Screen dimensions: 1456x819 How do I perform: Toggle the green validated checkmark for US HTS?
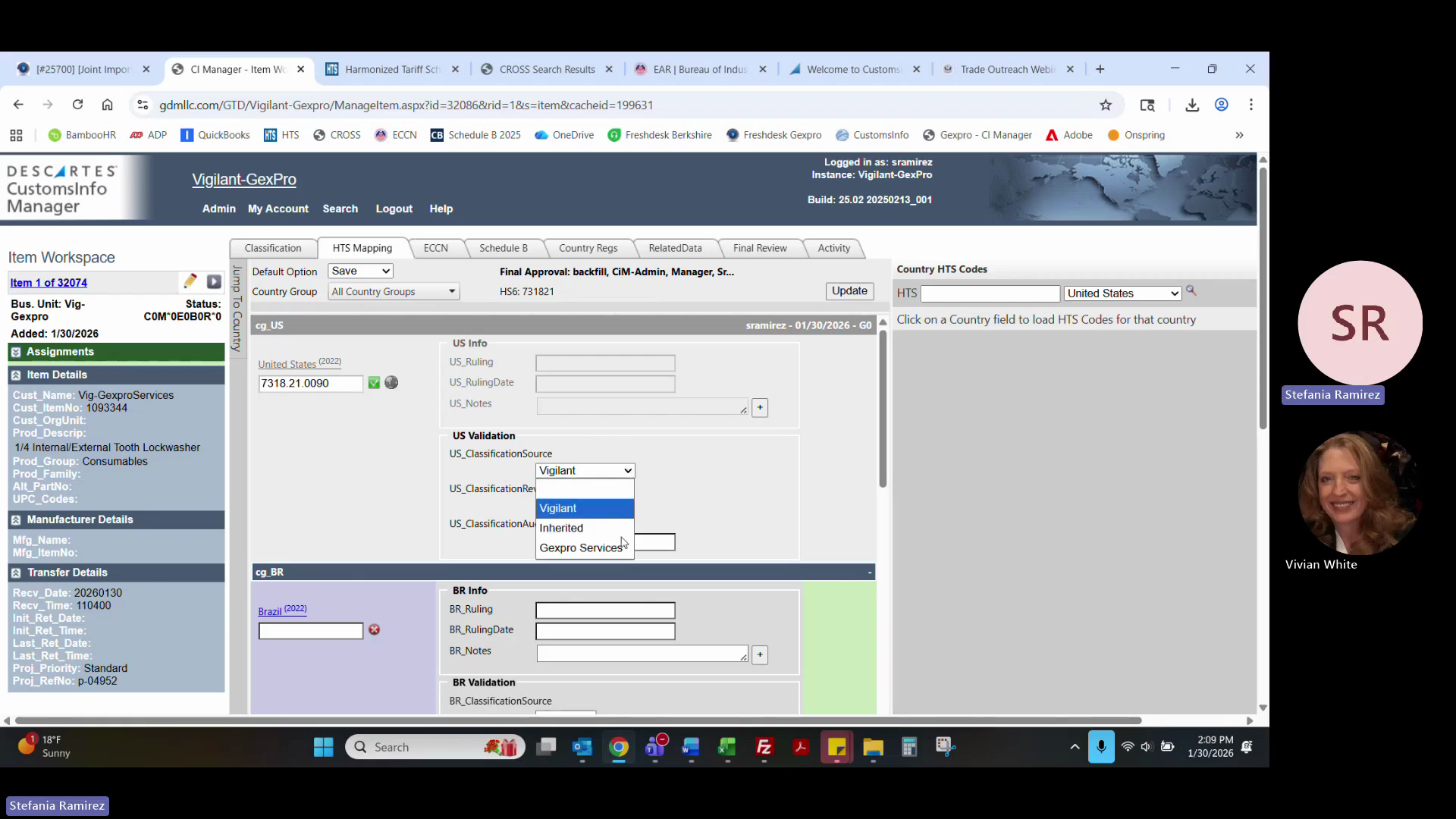click(x=374, y=383)
